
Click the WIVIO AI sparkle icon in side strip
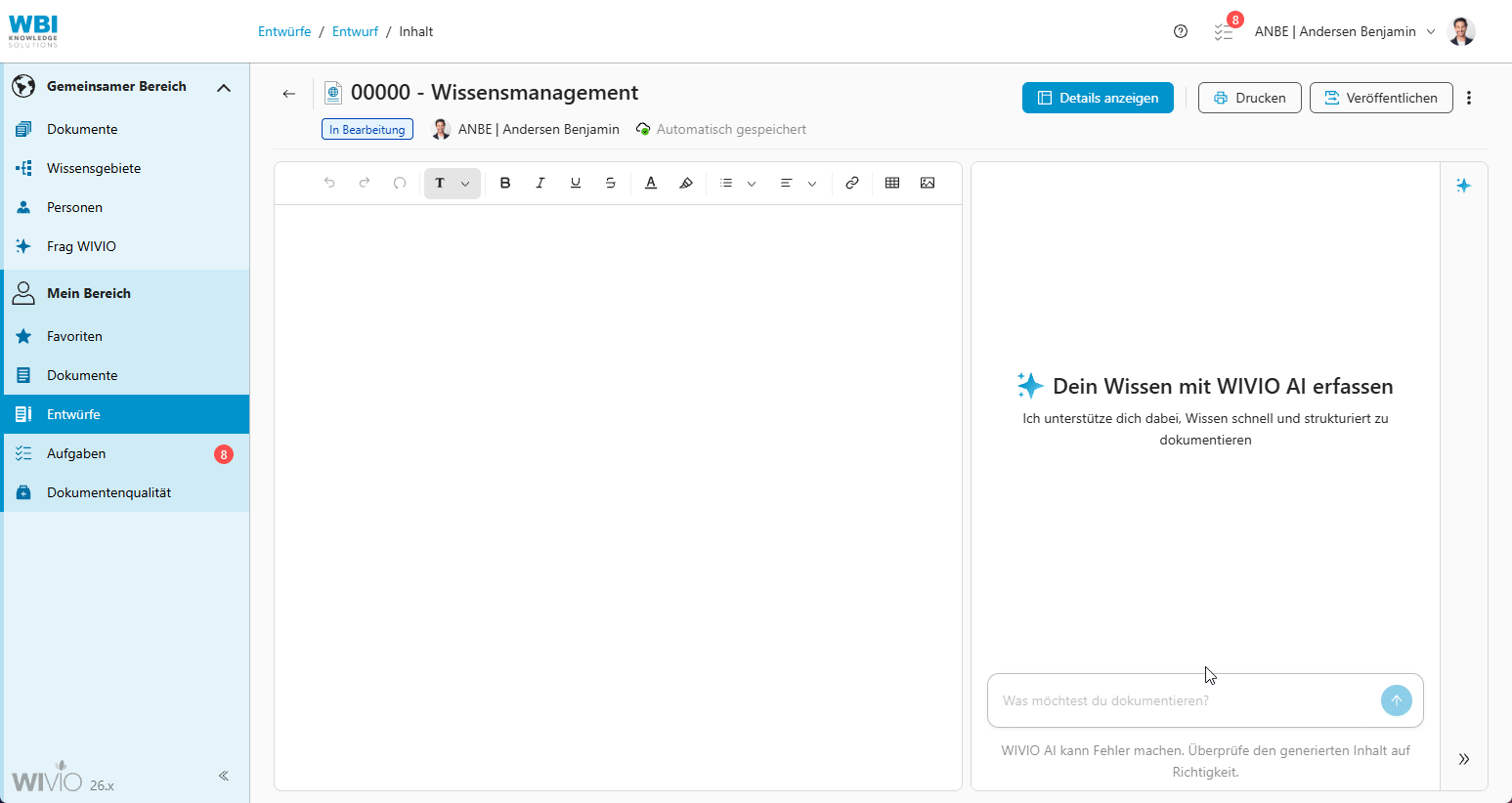point(1463,186)
